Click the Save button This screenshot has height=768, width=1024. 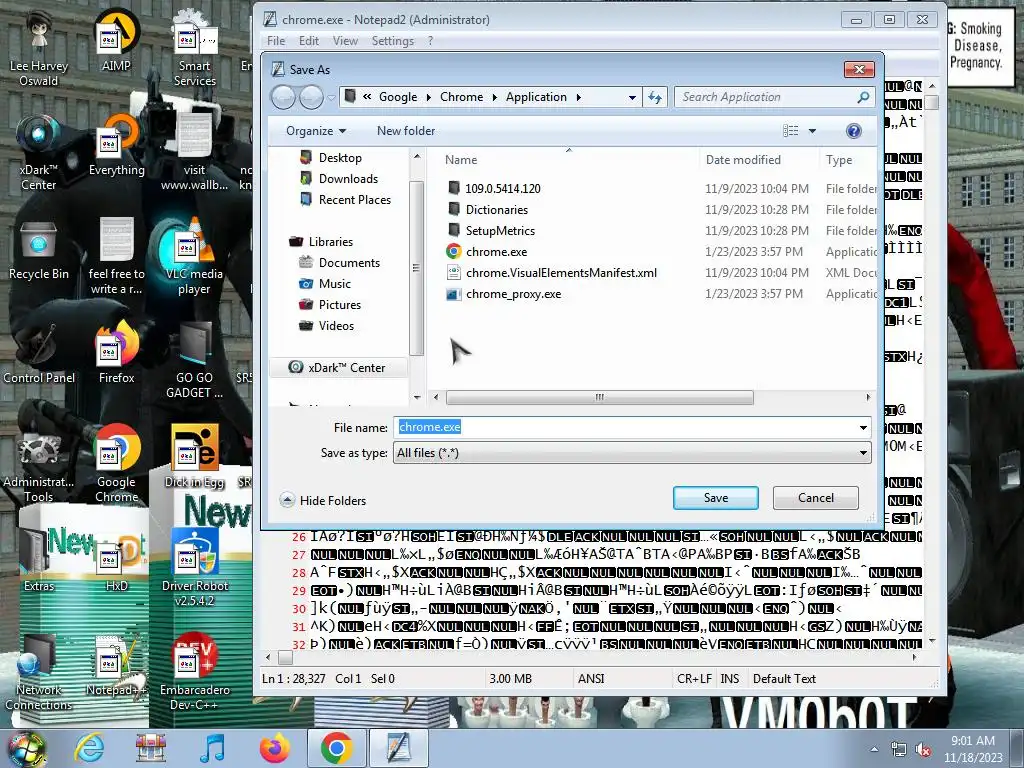pyautogui.click(x=716, y=498)
